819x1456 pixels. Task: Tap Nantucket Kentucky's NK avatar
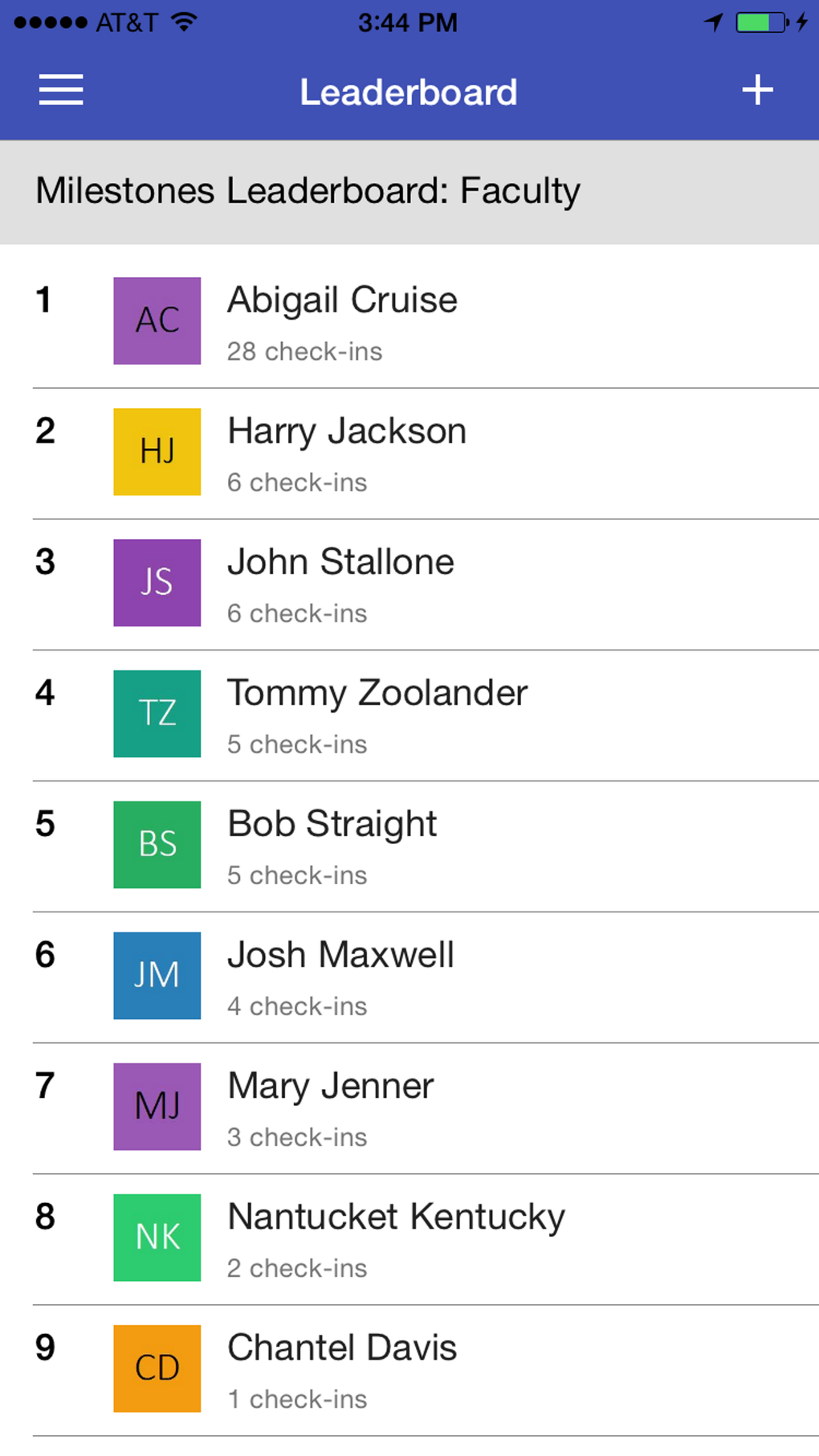157,1237
